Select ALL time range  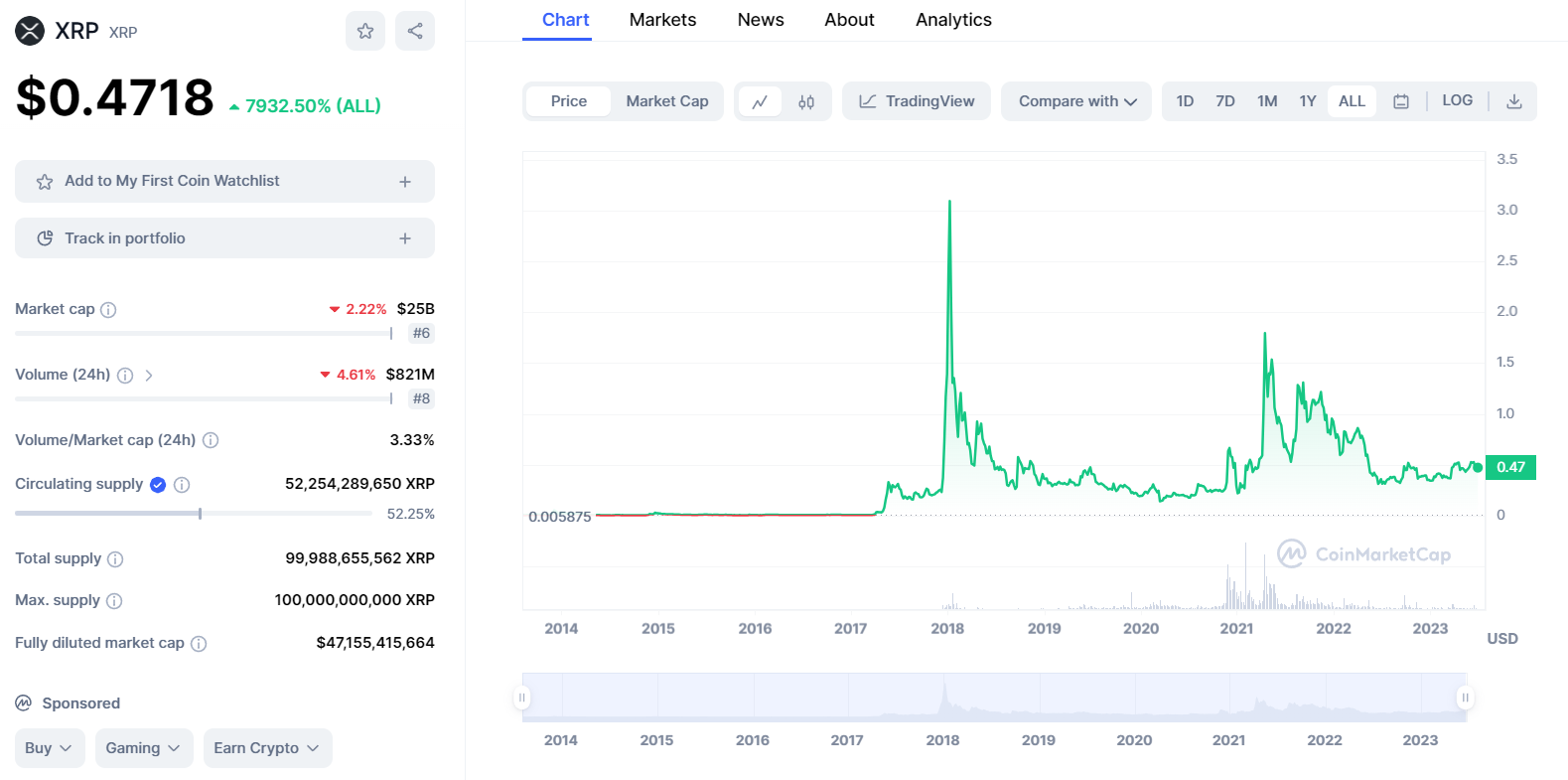coord(1352,101)
